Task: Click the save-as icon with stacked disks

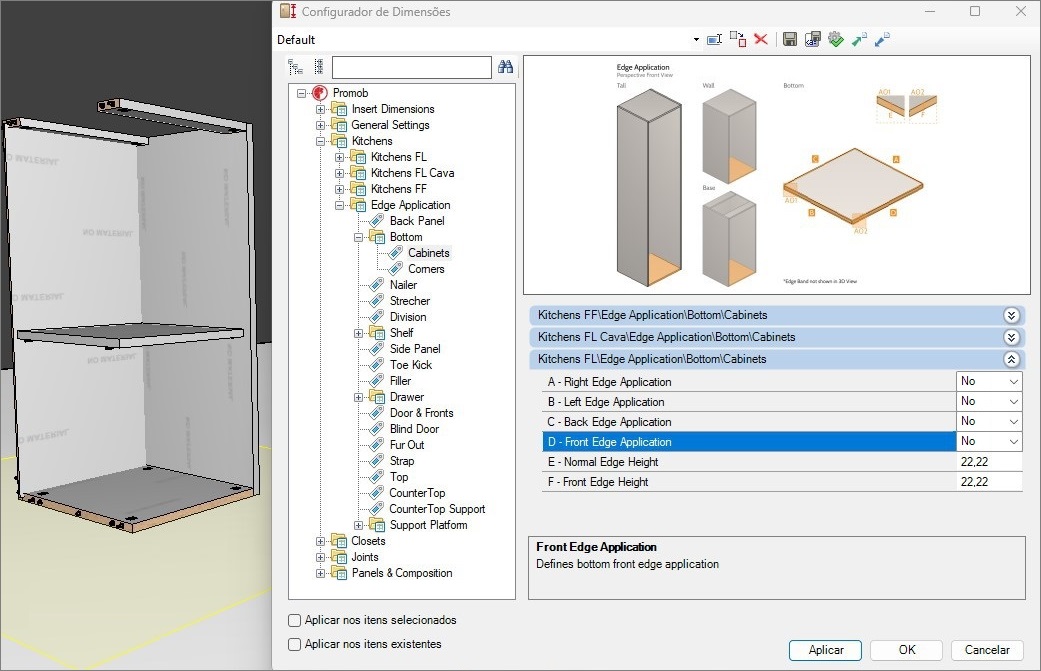Action: 813,39
